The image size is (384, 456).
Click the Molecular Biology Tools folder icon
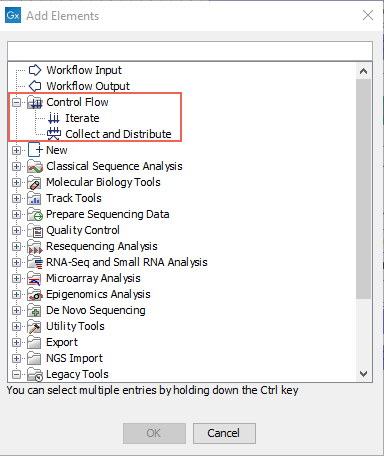[x=35, y=182]
